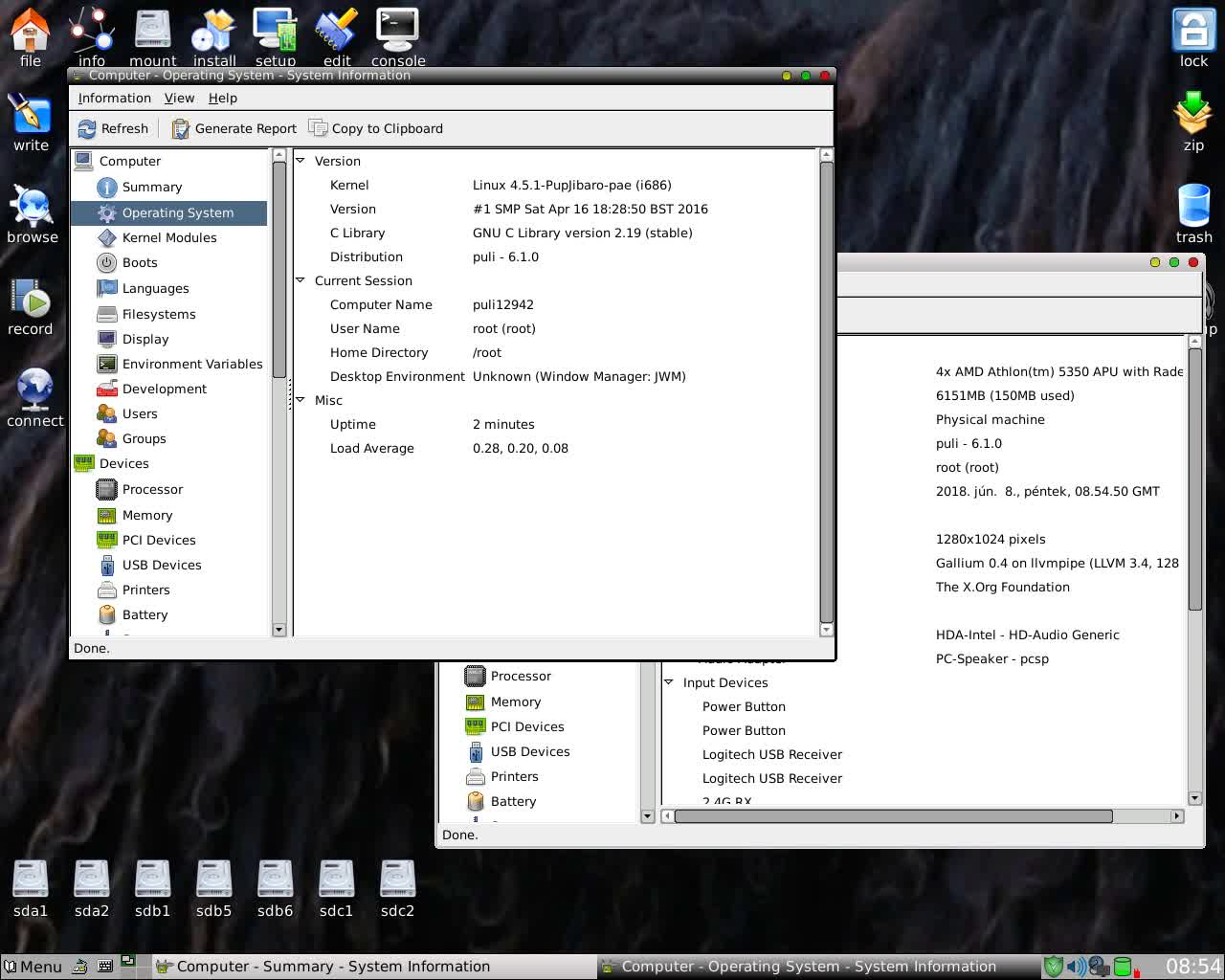This screenshot has width=1225, height=980.
Task: Select Memory in the front window sidebar
Action: [x=147, y=515]
